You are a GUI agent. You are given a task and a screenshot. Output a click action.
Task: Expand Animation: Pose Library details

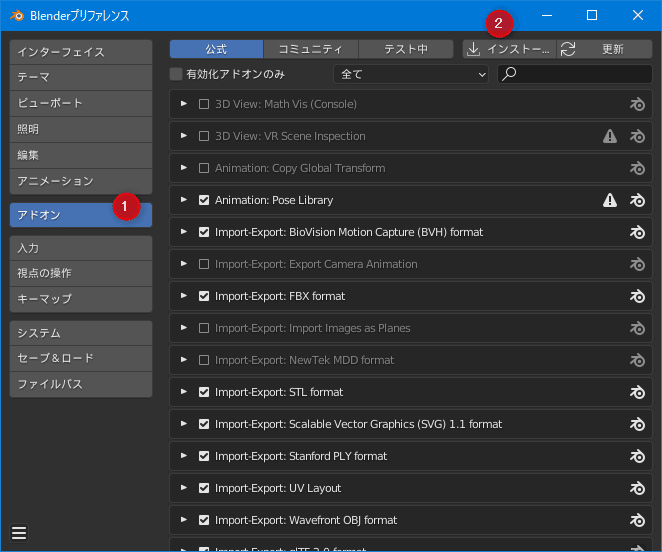point(184,200)
